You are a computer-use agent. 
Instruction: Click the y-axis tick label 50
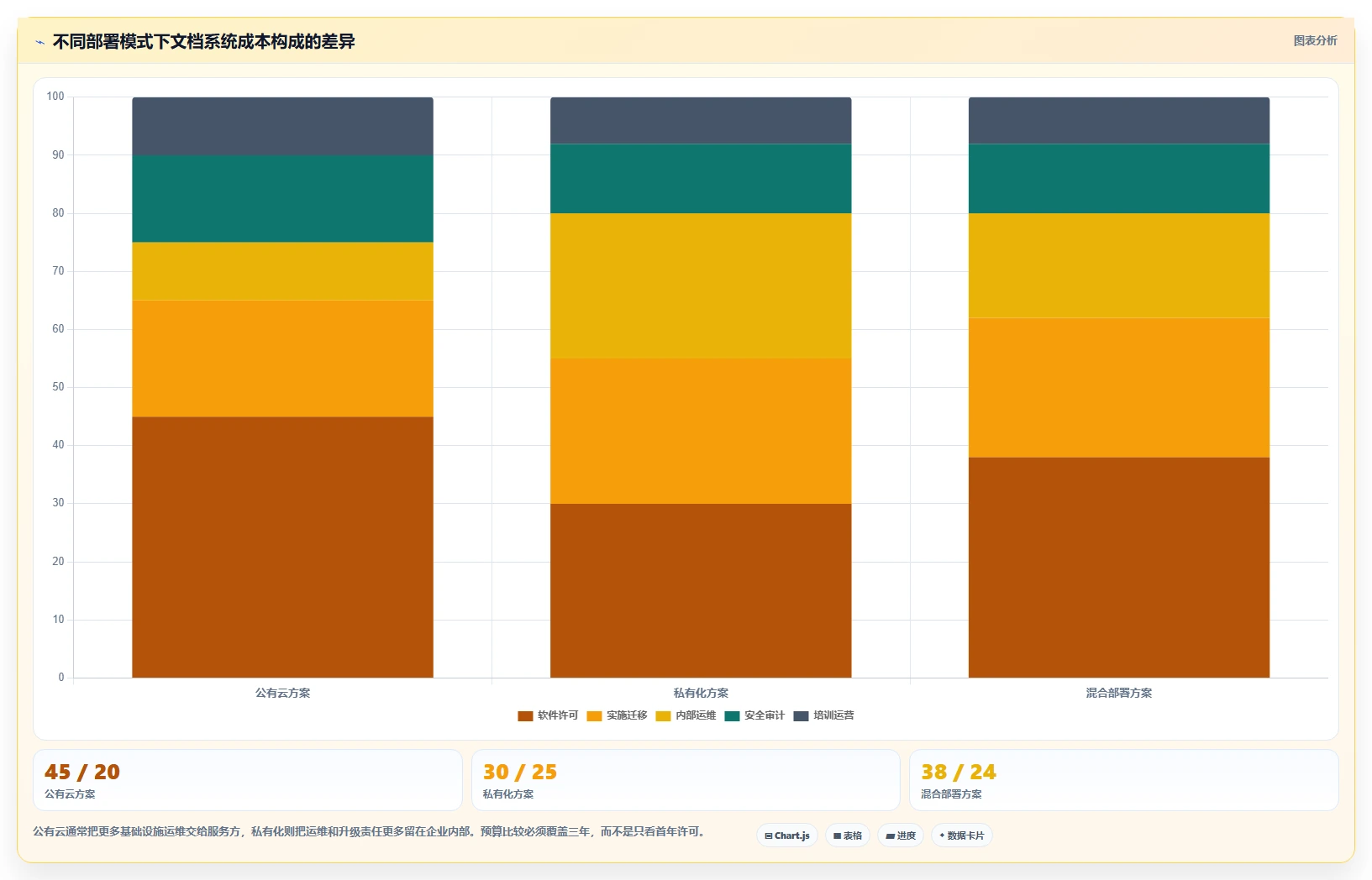coord(58,387)
